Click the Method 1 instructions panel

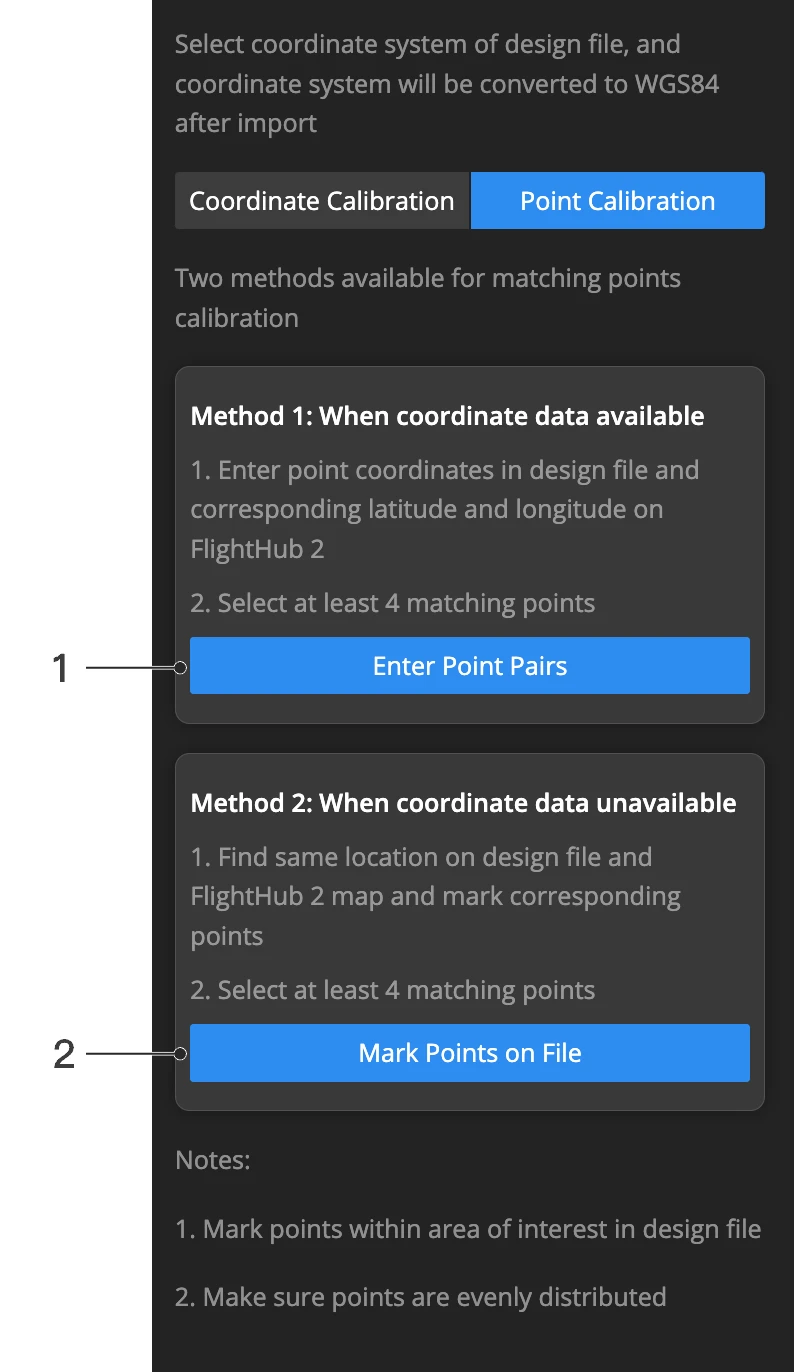click(470, 545)
